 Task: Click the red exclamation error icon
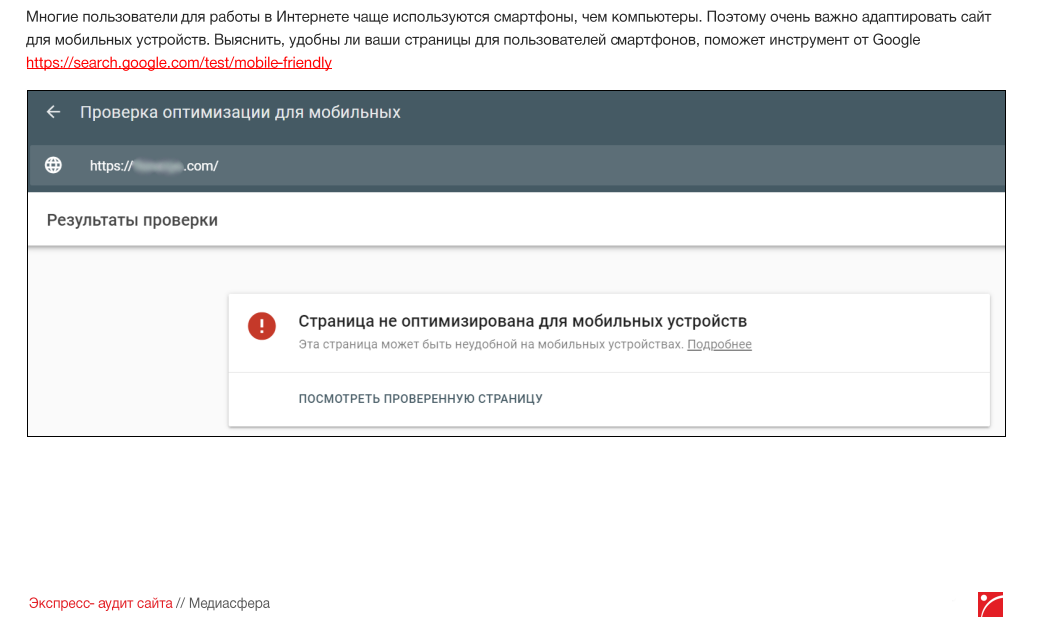tap(262, 326)
